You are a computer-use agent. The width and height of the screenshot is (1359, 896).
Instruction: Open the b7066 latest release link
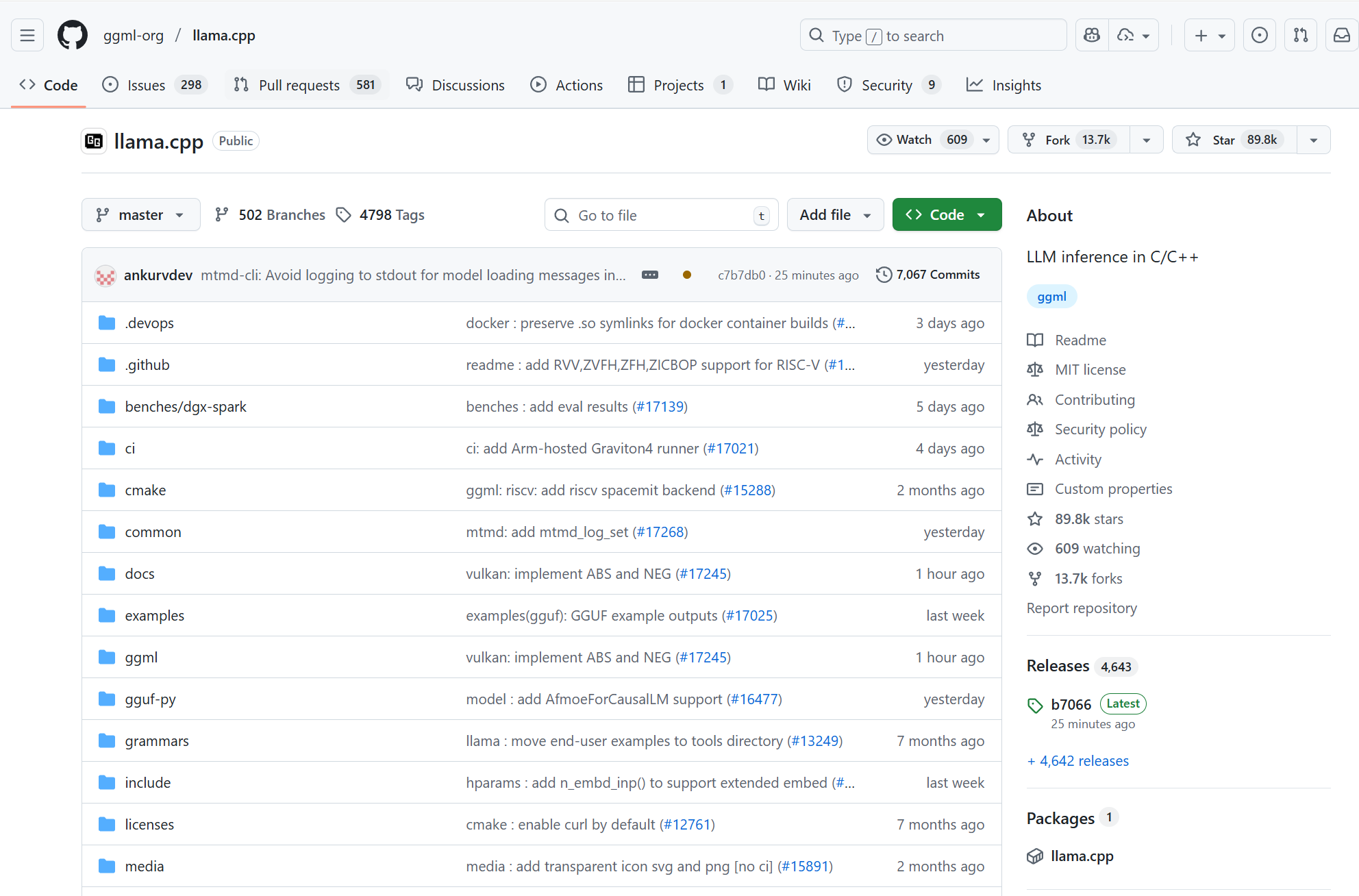point(1071,704)
